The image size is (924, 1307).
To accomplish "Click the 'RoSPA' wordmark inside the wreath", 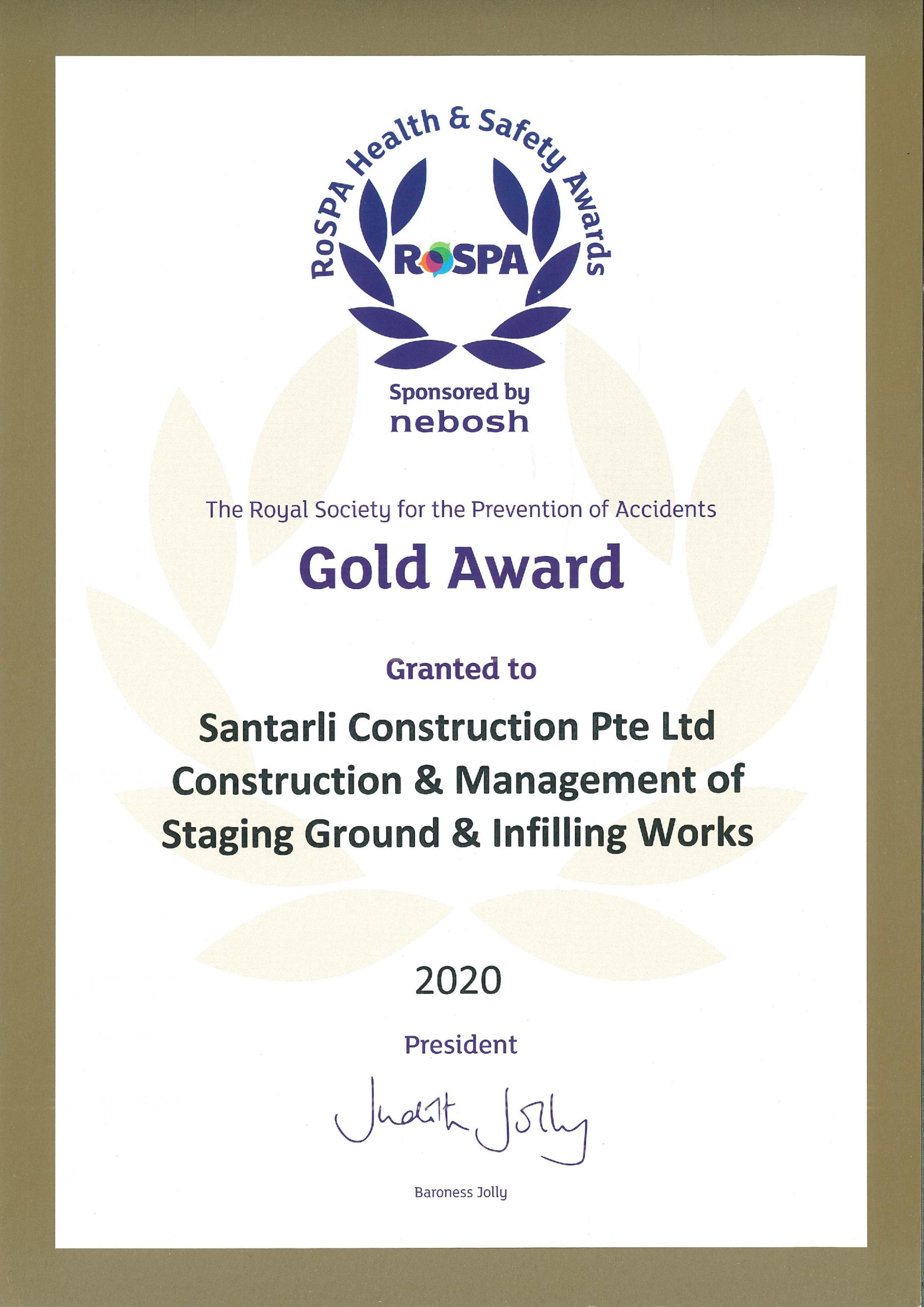I will click(x=461, y=260).
